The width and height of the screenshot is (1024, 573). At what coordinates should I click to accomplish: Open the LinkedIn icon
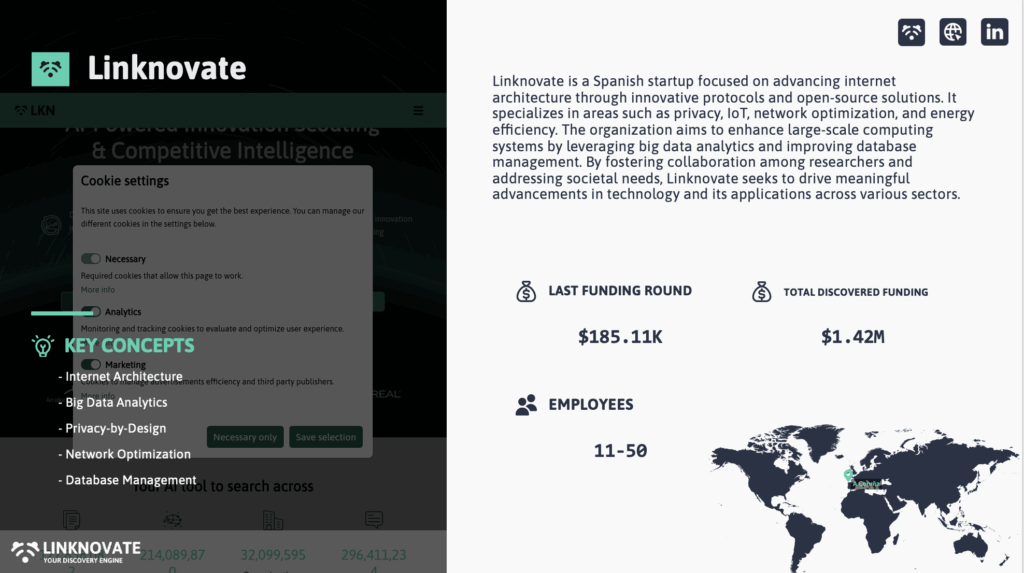(994, 32)
